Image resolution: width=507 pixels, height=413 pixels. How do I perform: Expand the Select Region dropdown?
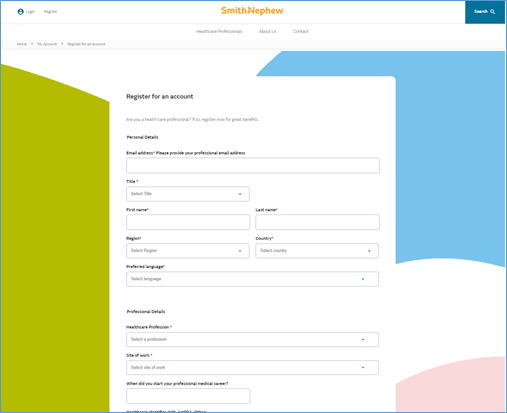coord(188,251)
